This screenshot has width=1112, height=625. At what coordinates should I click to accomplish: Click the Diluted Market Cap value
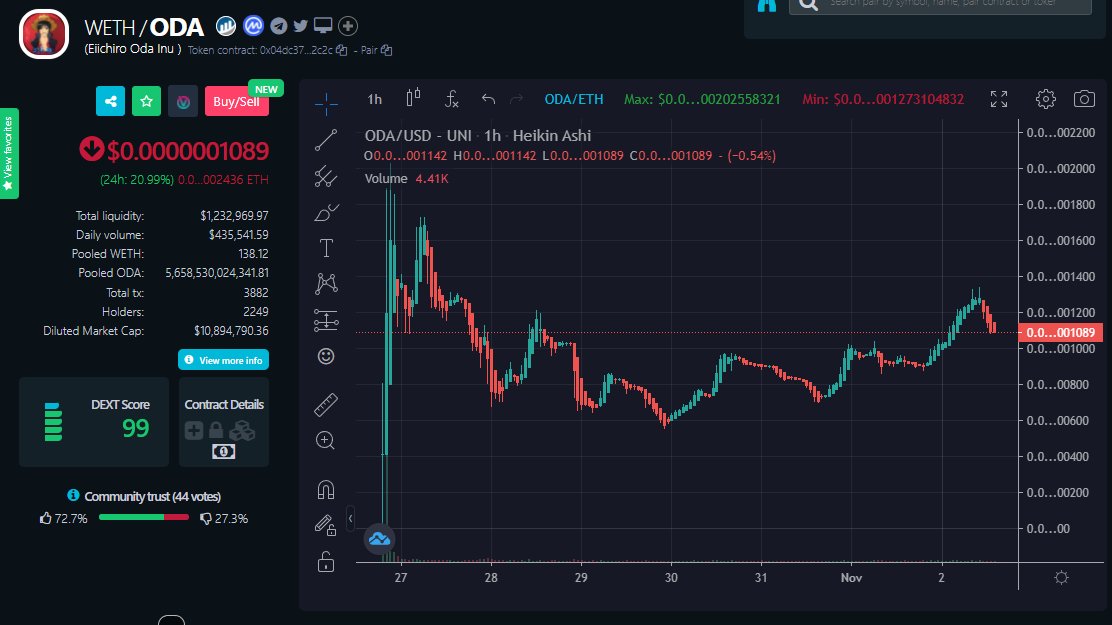pos(231,331)
